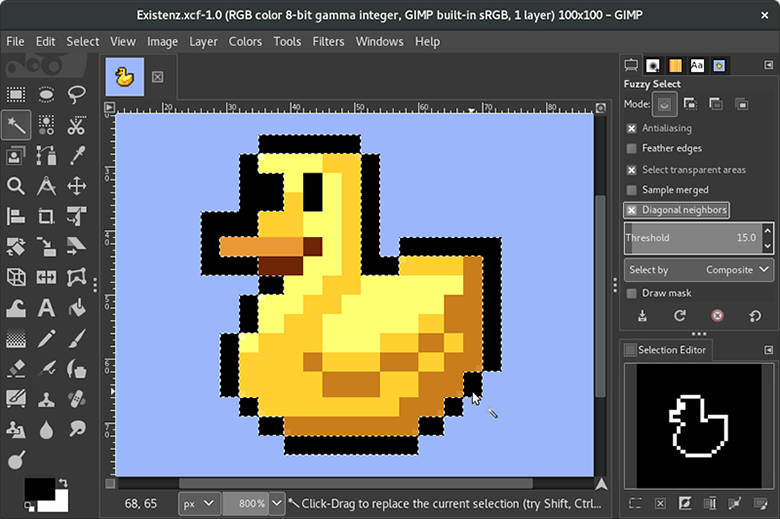Select the Free Select lasso tool
The width and height of the screenshot is (780, 519).
(x=77, y=95)
